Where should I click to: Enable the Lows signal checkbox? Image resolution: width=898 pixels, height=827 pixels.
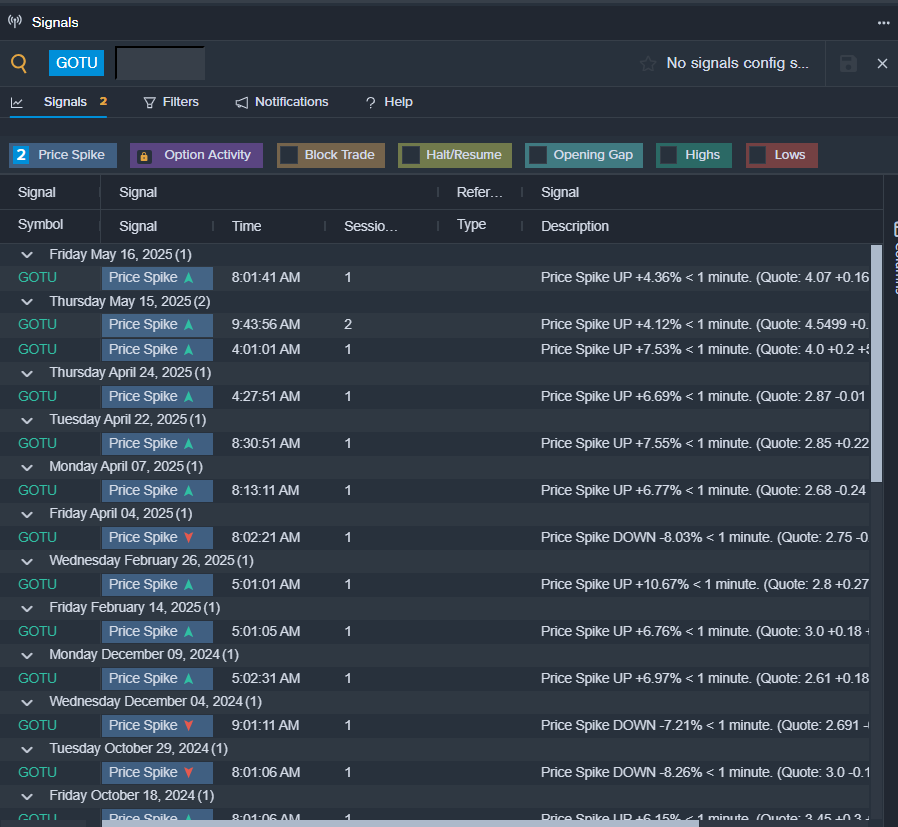[758, 155]
